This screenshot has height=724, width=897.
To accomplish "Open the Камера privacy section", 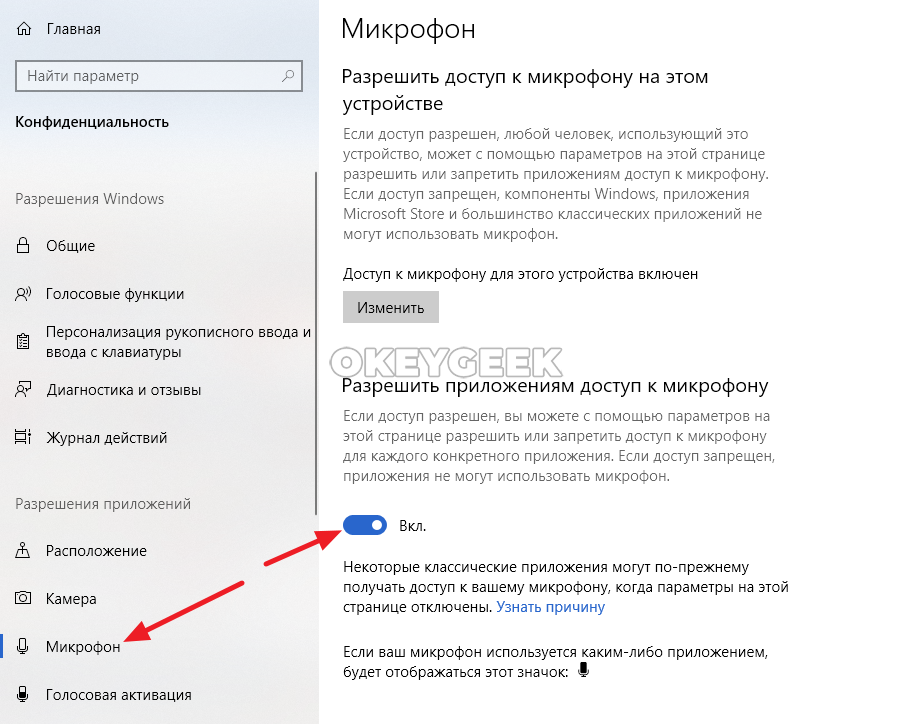I will coord(71,599).
